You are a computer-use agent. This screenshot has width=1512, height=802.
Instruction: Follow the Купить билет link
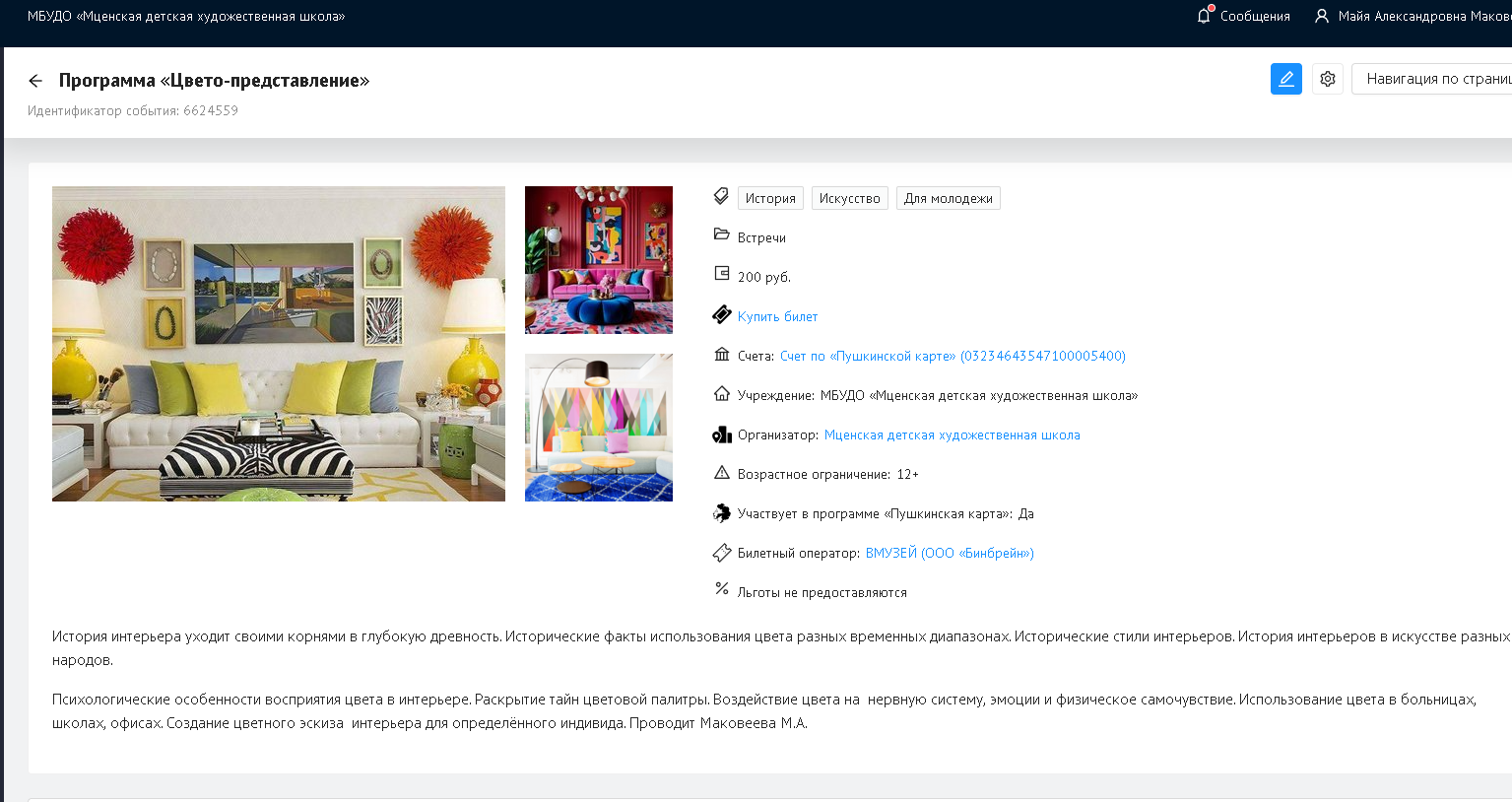pos(777,316)
